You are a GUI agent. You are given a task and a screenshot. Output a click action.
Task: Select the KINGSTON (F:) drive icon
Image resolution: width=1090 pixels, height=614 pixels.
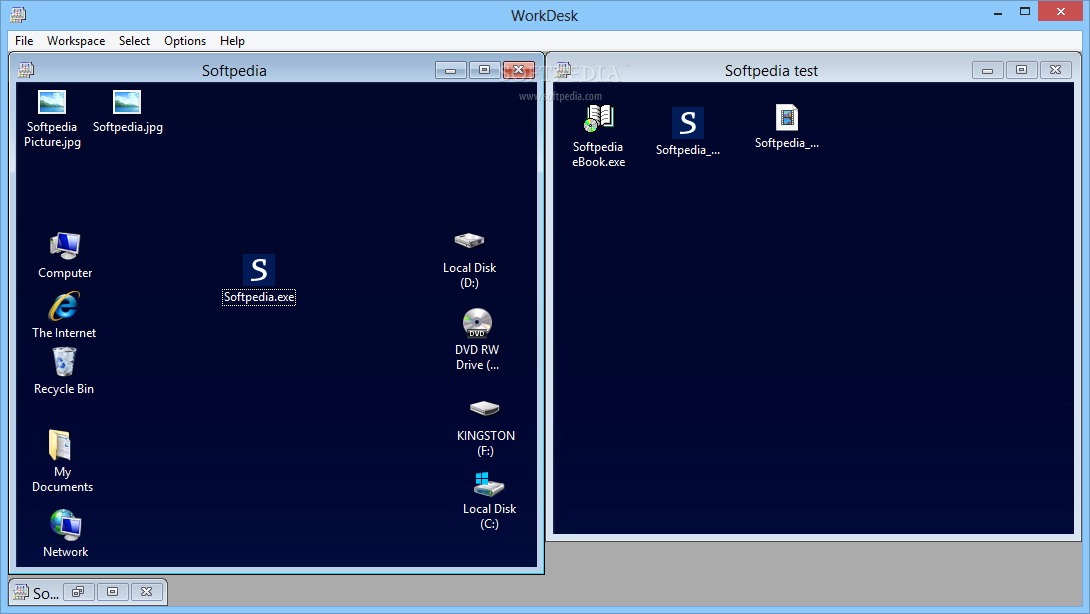[485, 408]
